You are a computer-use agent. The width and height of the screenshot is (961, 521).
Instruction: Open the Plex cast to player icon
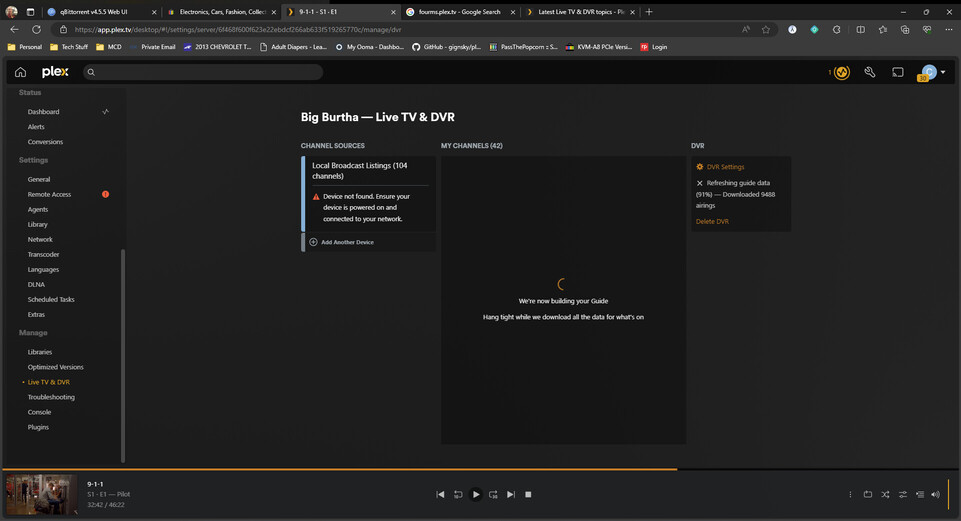tap(898, 72)
